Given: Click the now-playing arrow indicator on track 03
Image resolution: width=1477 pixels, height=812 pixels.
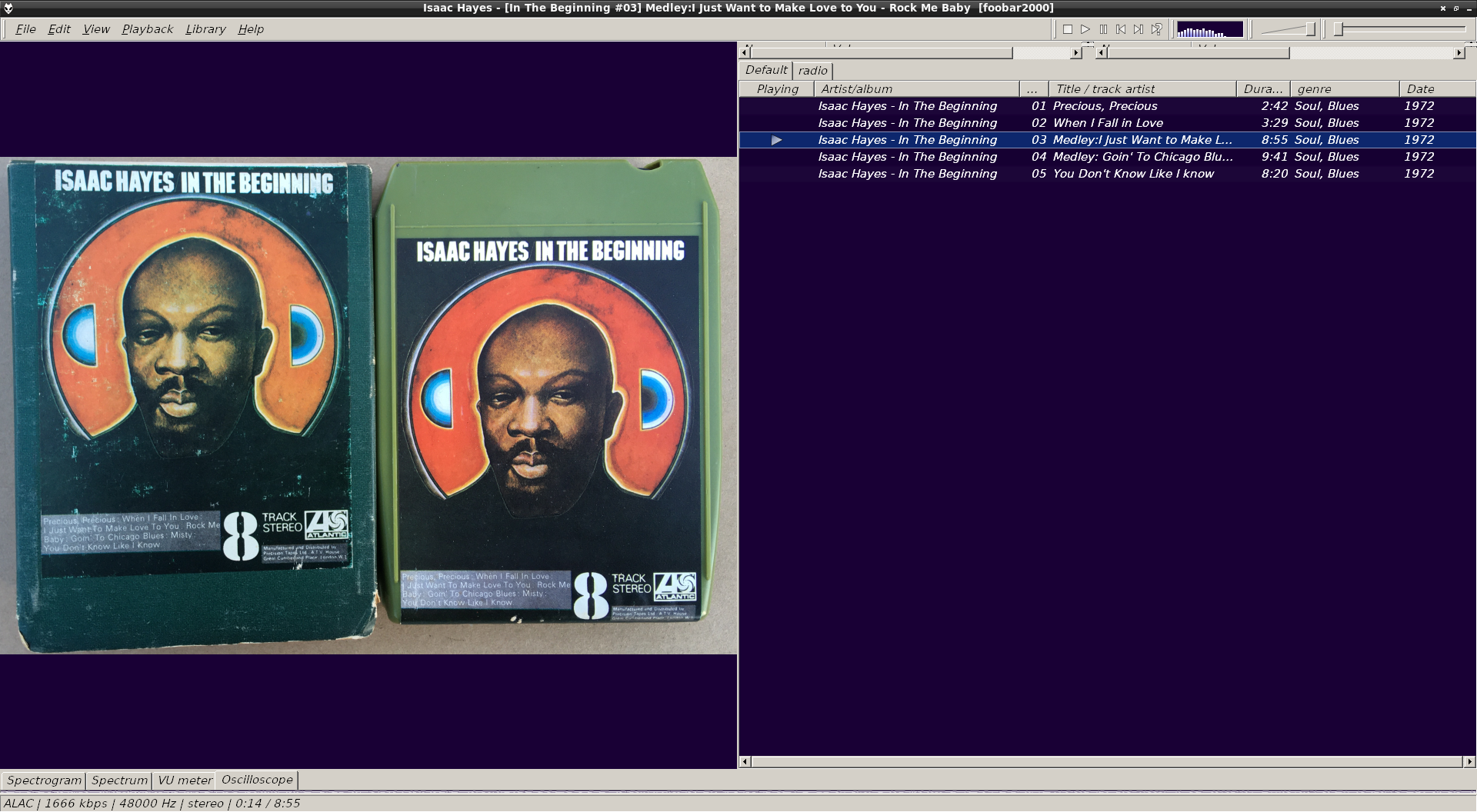Looking at the screenshot, I should point(777,140).
